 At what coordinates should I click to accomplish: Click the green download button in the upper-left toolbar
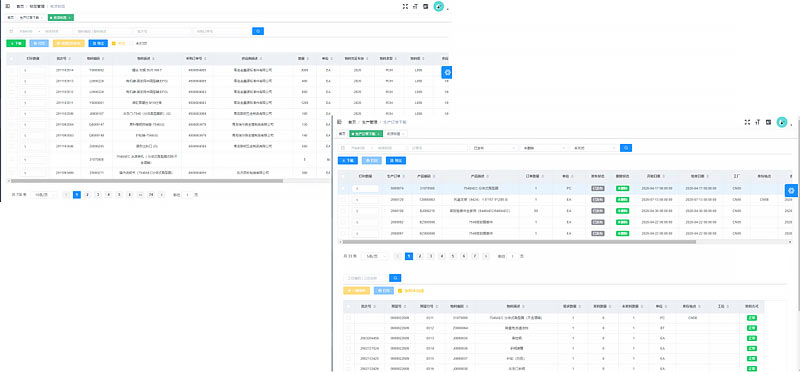pos(16,43)
